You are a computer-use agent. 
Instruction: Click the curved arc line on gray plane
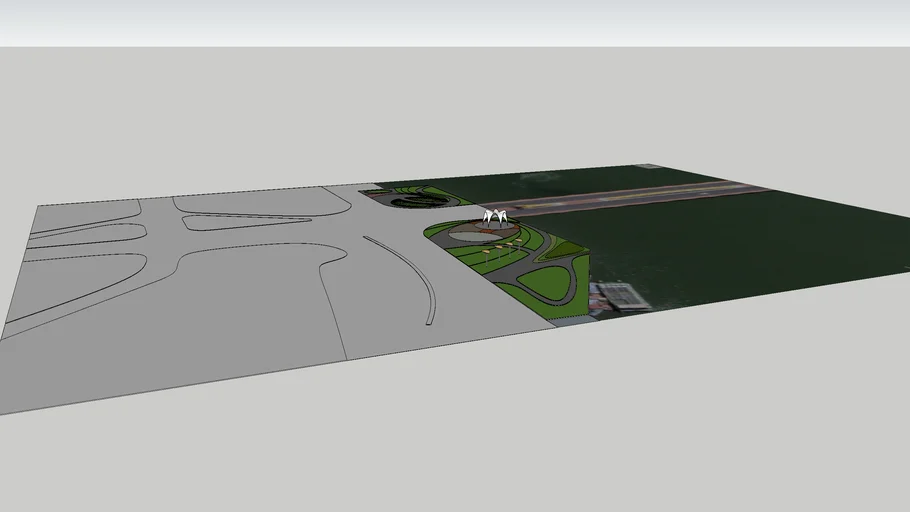(x=412, y=272)
